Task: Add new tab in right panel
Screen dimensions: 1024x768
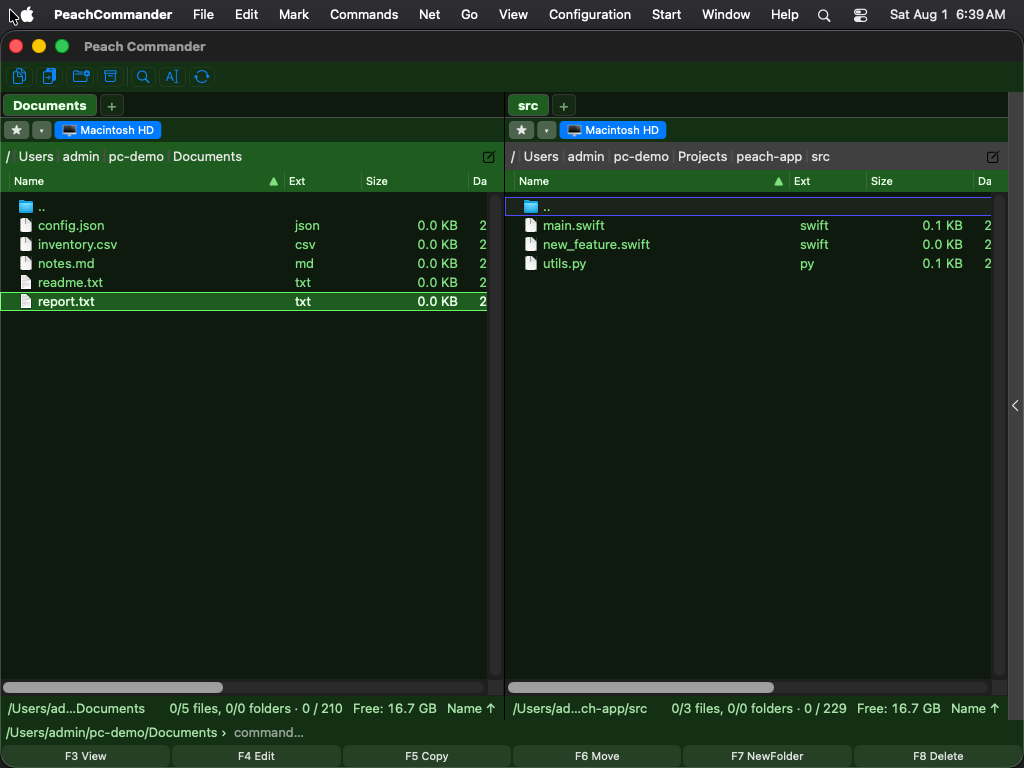Action: [x=564, y=106]
